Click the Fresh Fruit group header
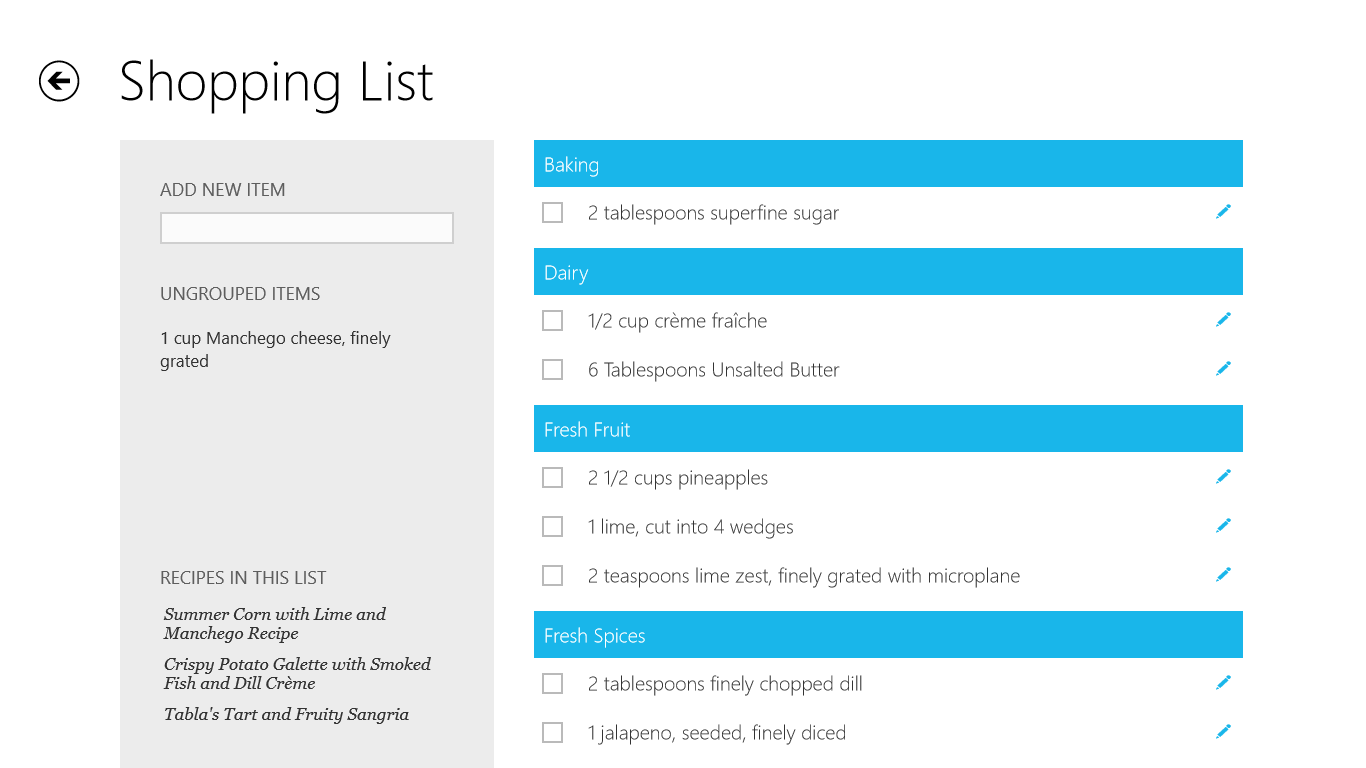Image resolution: width=1366 pixels, height=768 pixels. point(887,429)
